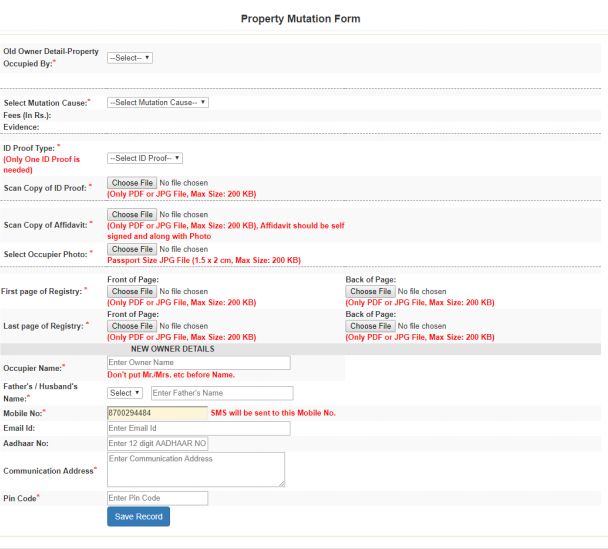Focus the 12 digit AADHAAR No field

point(157,443)
